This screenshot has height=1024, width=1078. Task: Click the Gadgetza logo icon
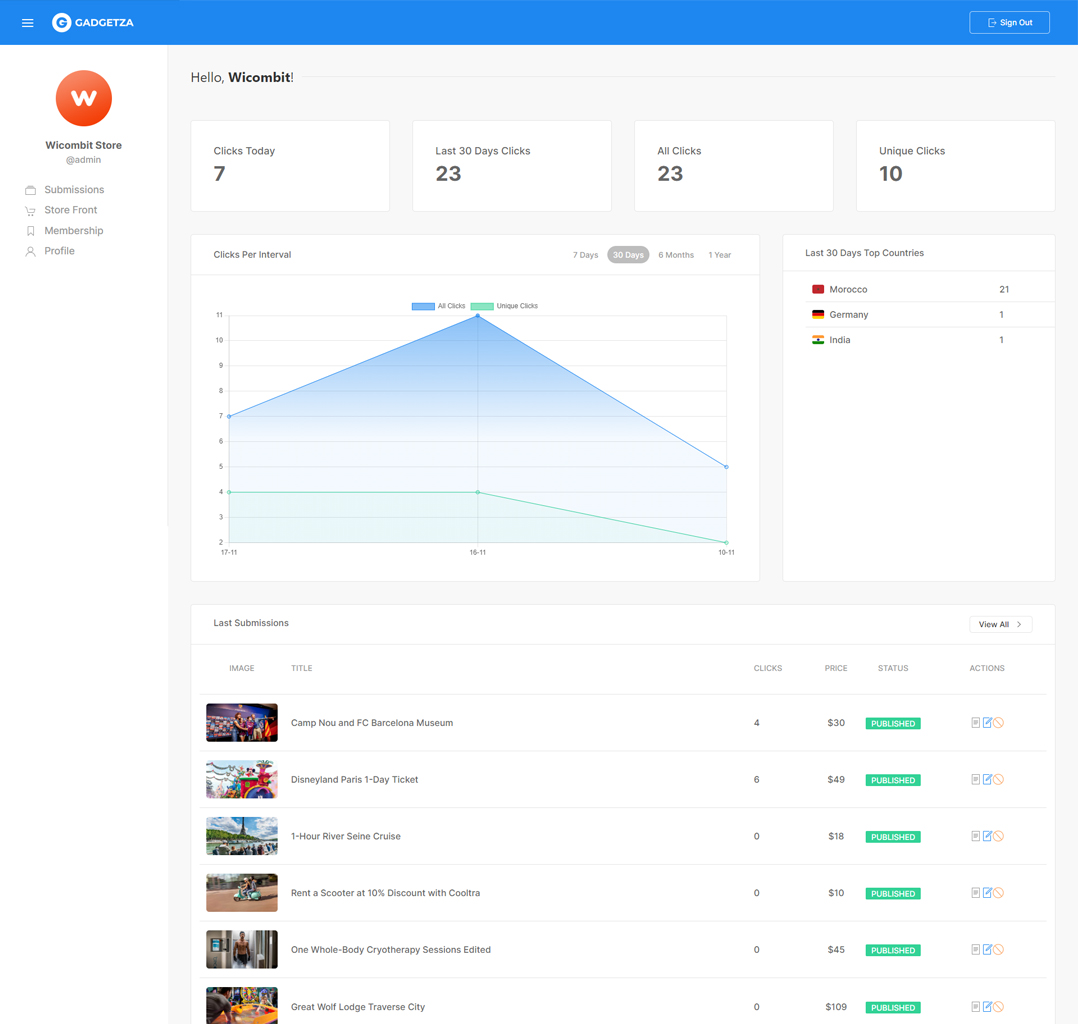point(61,23)
